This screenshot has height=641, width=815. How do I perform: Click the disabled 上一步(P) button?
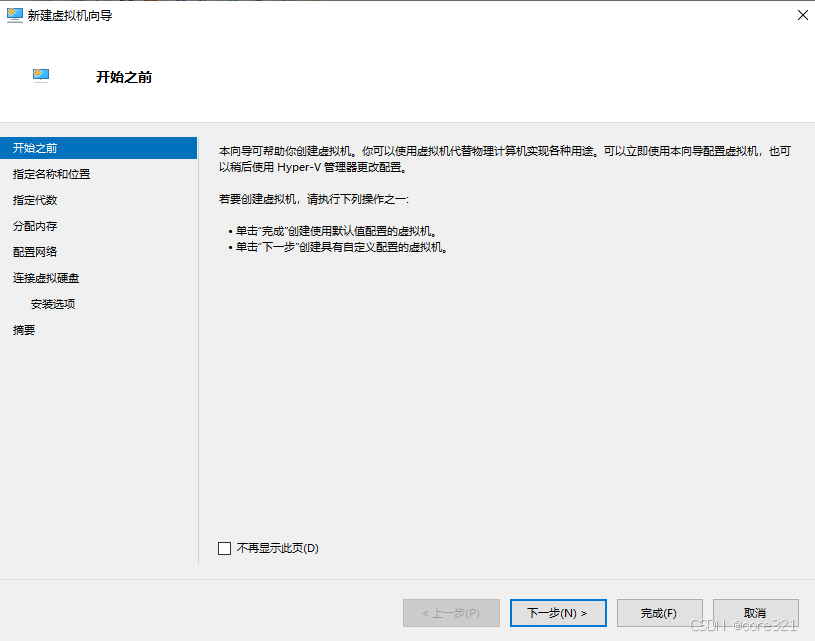pos(451,613)
